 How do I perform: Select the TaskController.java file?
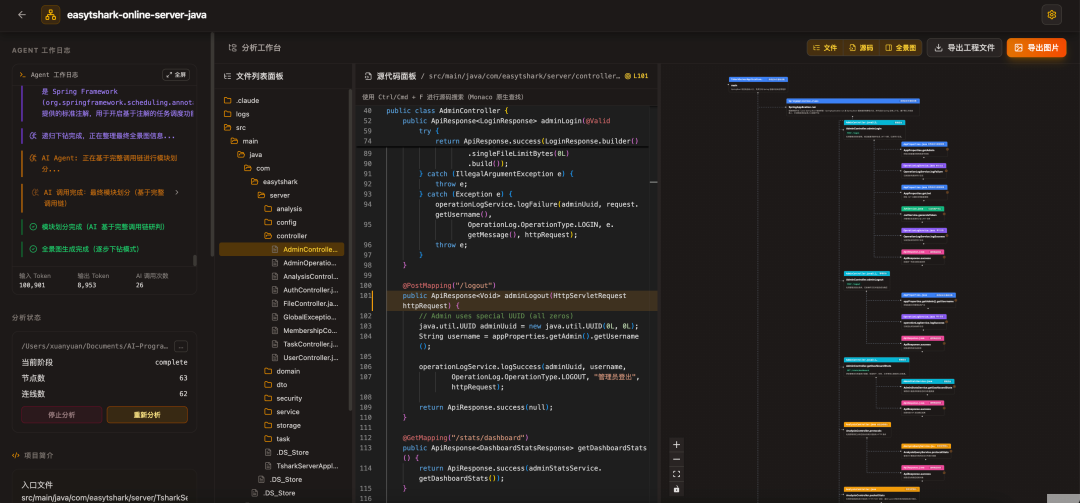click(310, 344)
